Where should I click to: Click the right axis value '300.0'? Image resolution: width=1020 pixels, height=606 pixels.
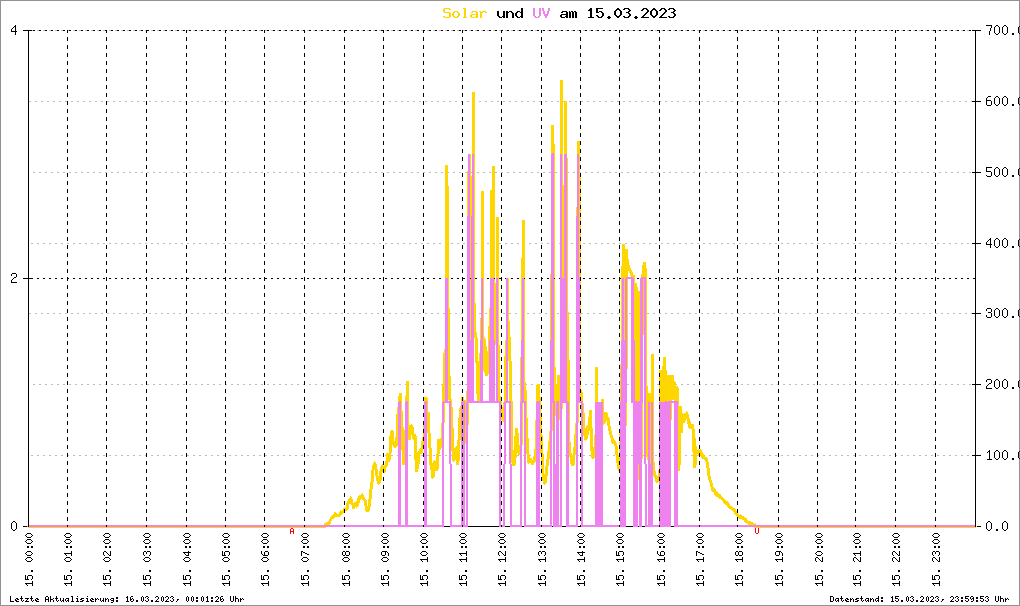1001,314
